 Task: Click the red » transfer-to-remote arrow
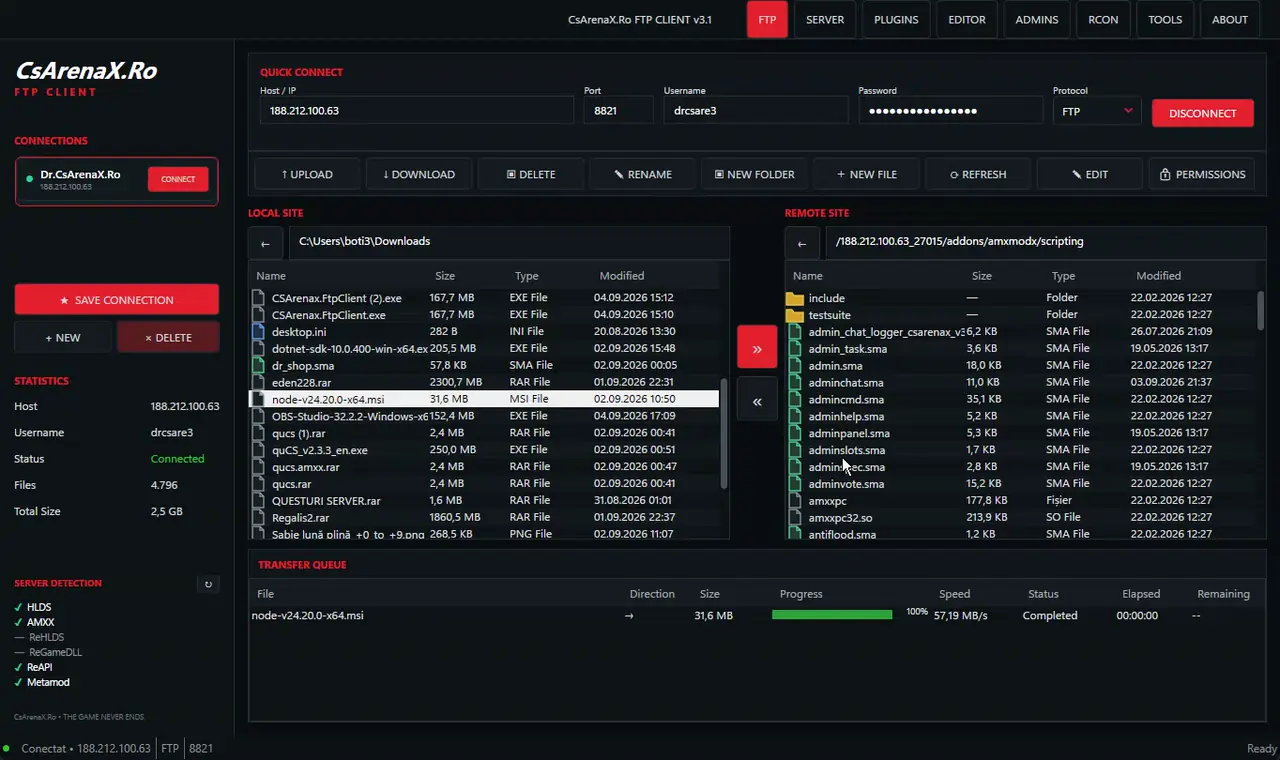tap(757, 348)
